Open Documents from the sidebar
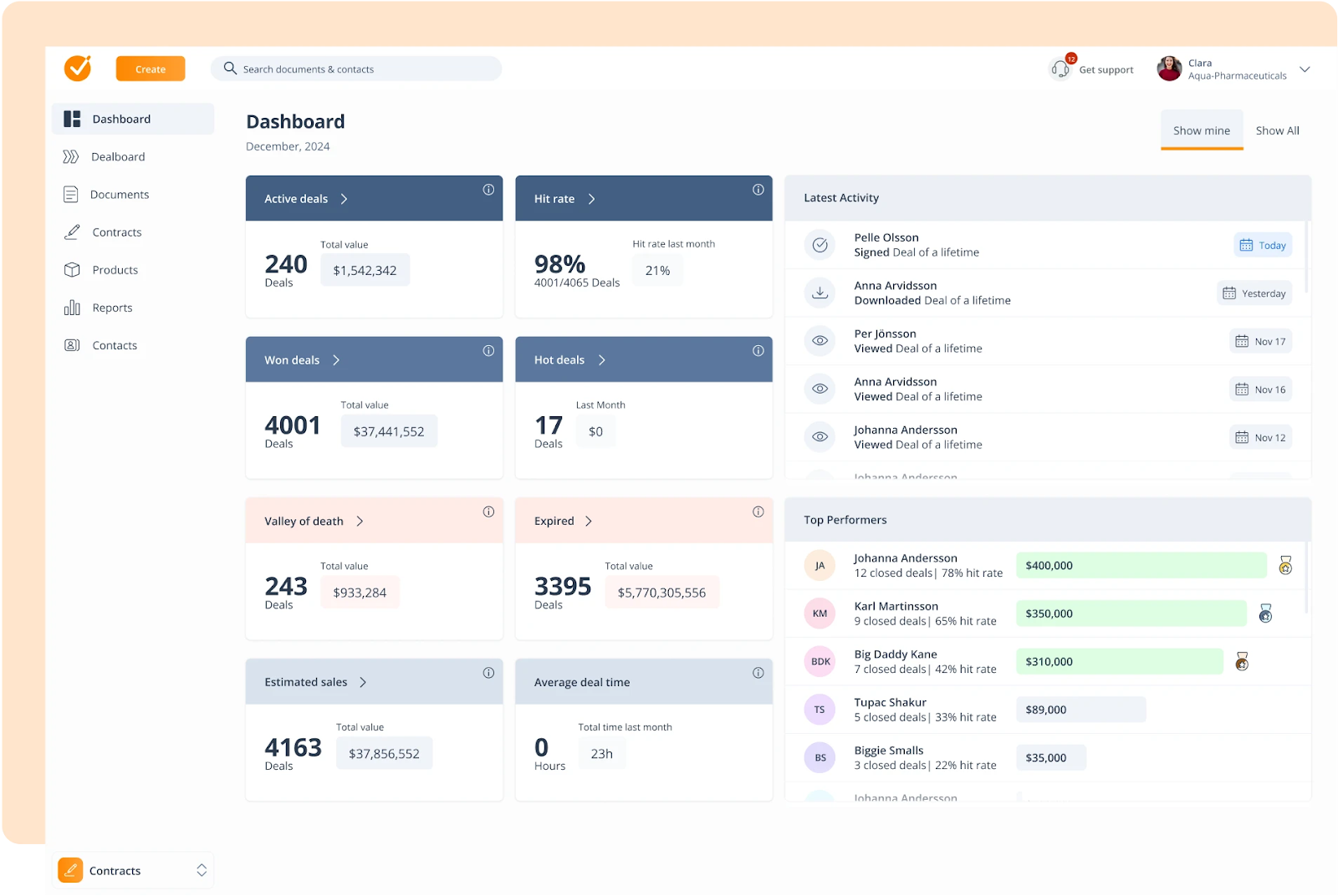The width and height of the screenshot is (1338, 896). click(119, 195)
